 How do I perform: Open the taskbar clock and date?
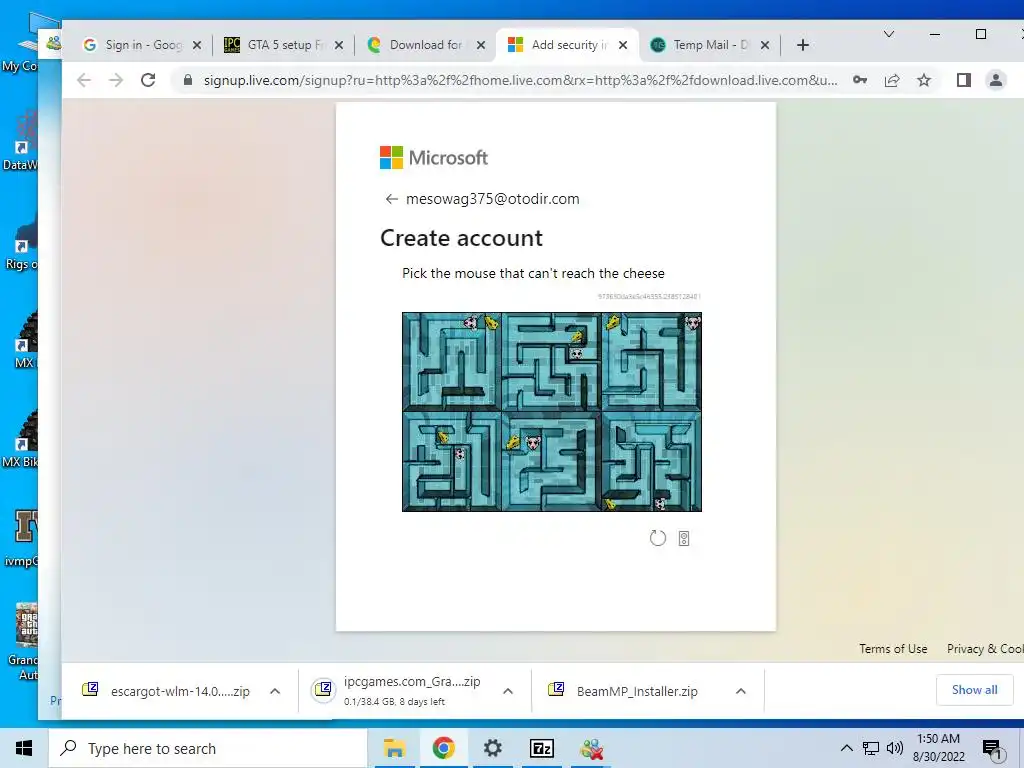click(938, 748)
